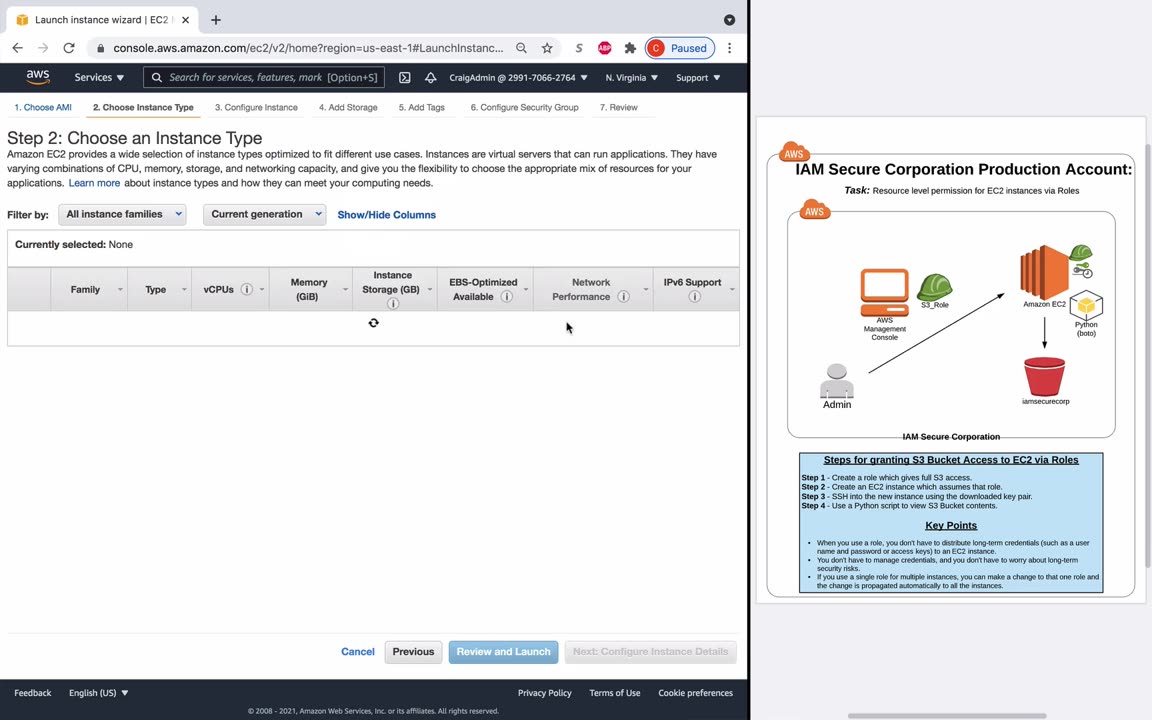Open the CraigAdmin account dropdown
The height and width of the screenshot is (720, 1152).
point(518,77)
